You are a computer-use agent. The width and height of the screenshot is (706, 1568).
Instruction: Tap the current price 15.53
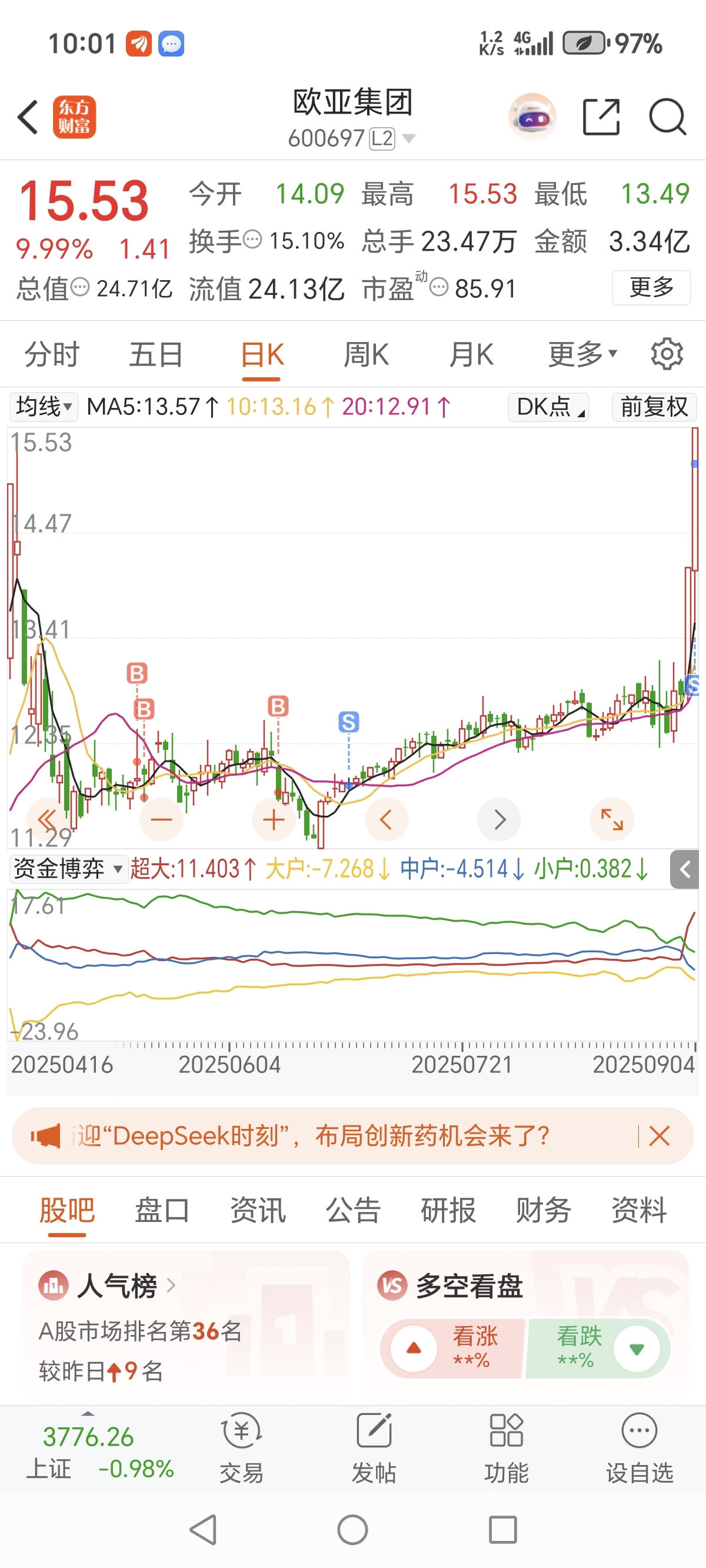coord(84,200)
